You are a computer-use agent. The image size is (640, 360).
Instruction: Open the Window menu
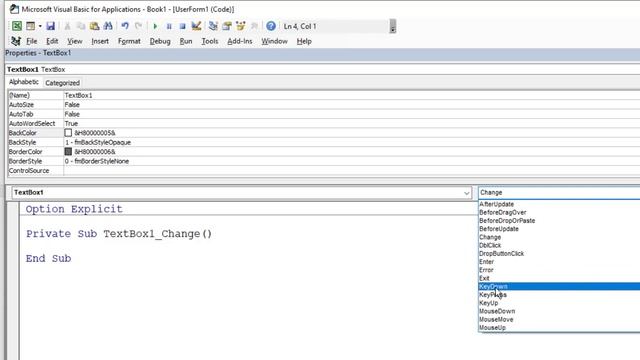[274, 41]
